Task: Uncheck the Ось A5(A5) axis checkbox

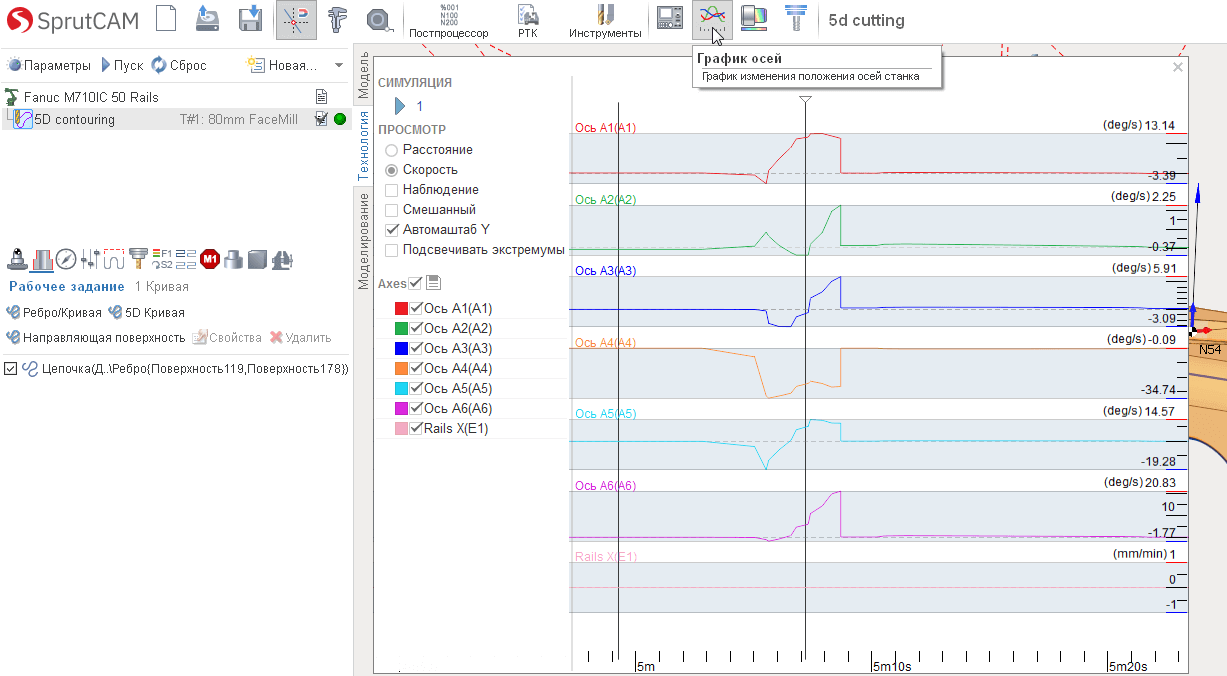Action: 416,388
